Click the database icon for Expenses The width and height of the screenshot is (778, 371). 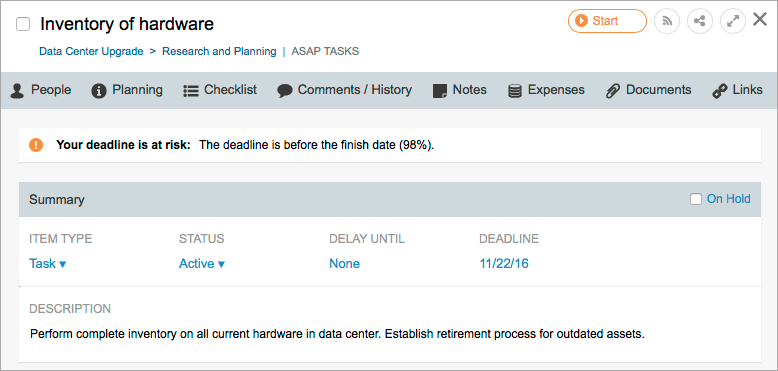(515, 91)
